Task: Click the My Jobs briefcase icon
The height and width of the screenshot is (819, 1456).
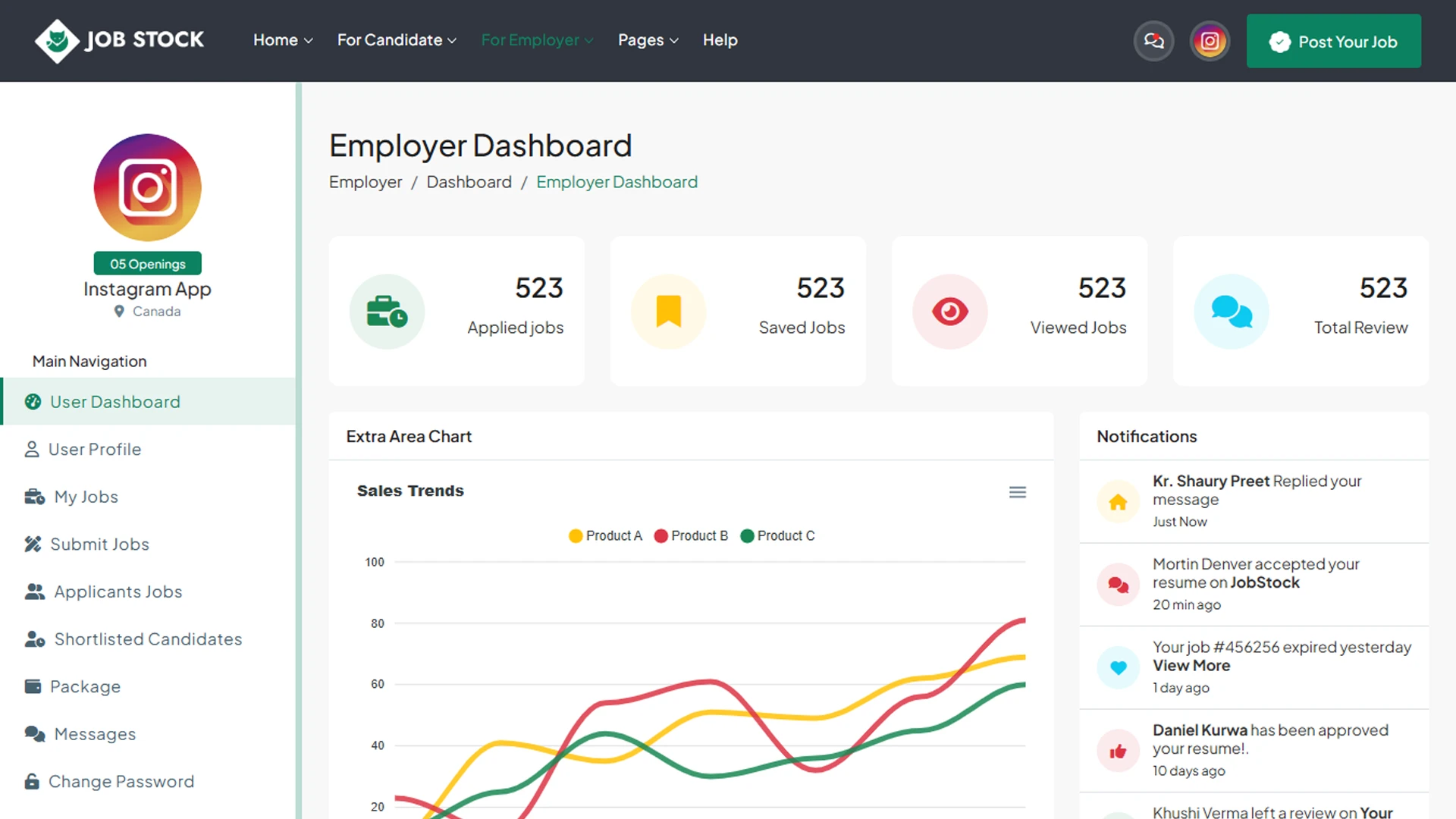Action: tap(35, 497)
